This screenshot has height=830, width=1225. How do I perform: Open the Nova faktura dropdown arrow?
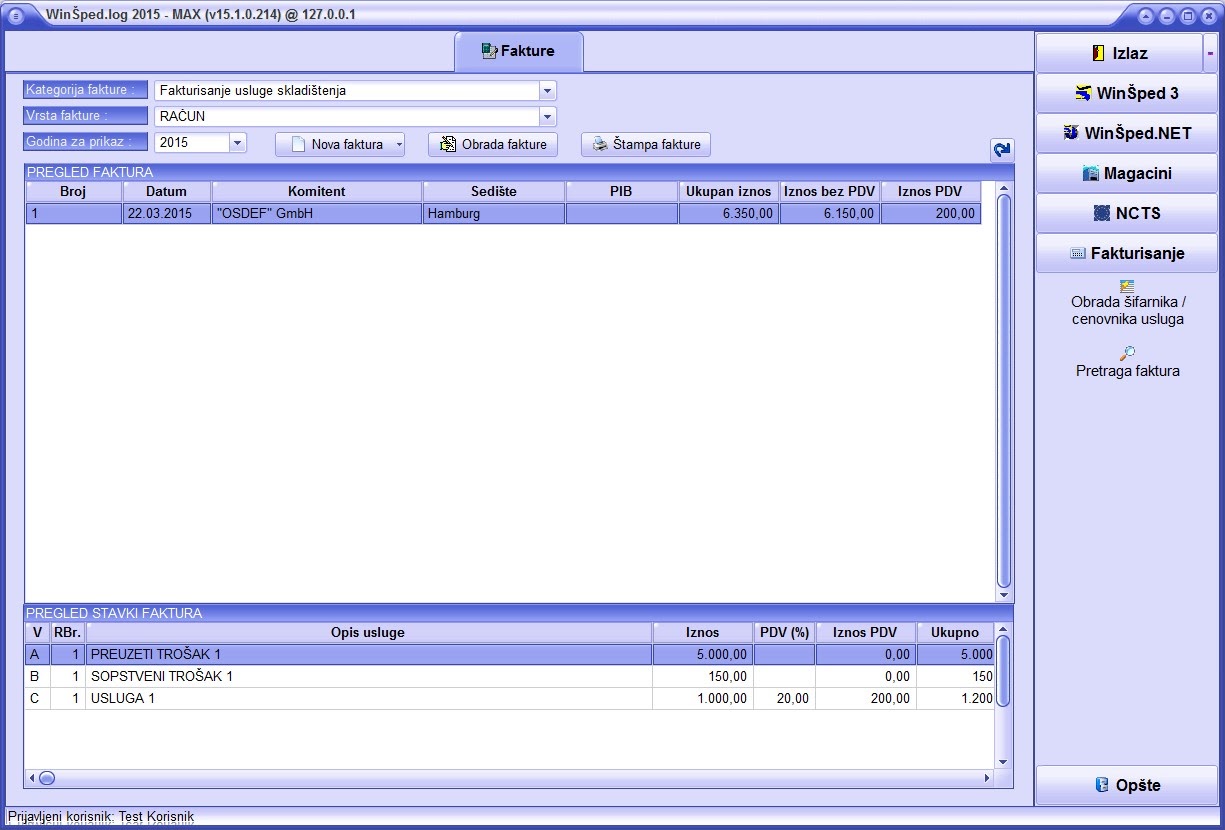(399, 145)
